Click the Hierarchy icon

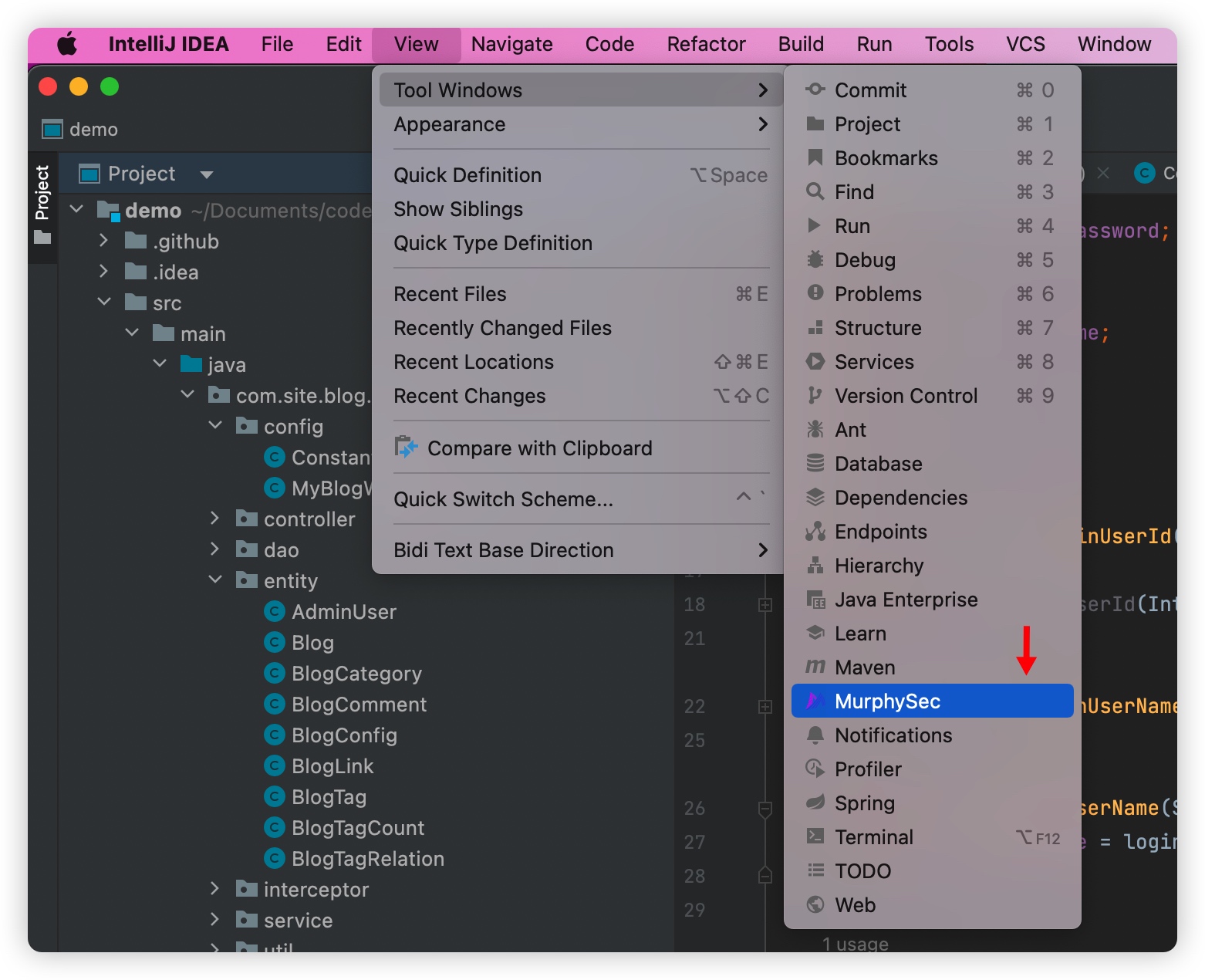click(x=815, y=565)
